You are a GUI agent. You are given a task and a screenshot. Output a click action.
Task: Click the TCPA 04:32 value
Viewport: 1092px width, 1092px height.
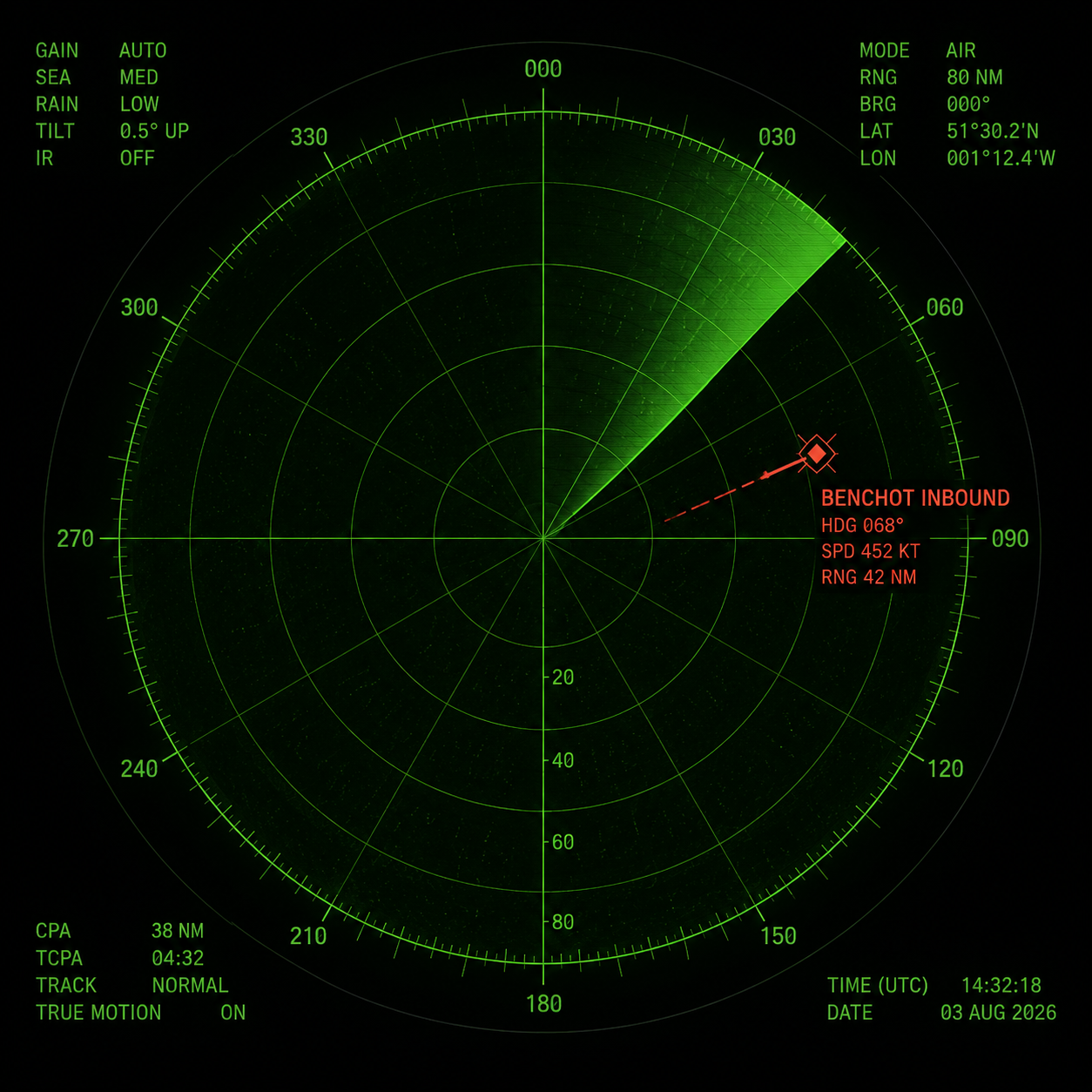point(178,958)
